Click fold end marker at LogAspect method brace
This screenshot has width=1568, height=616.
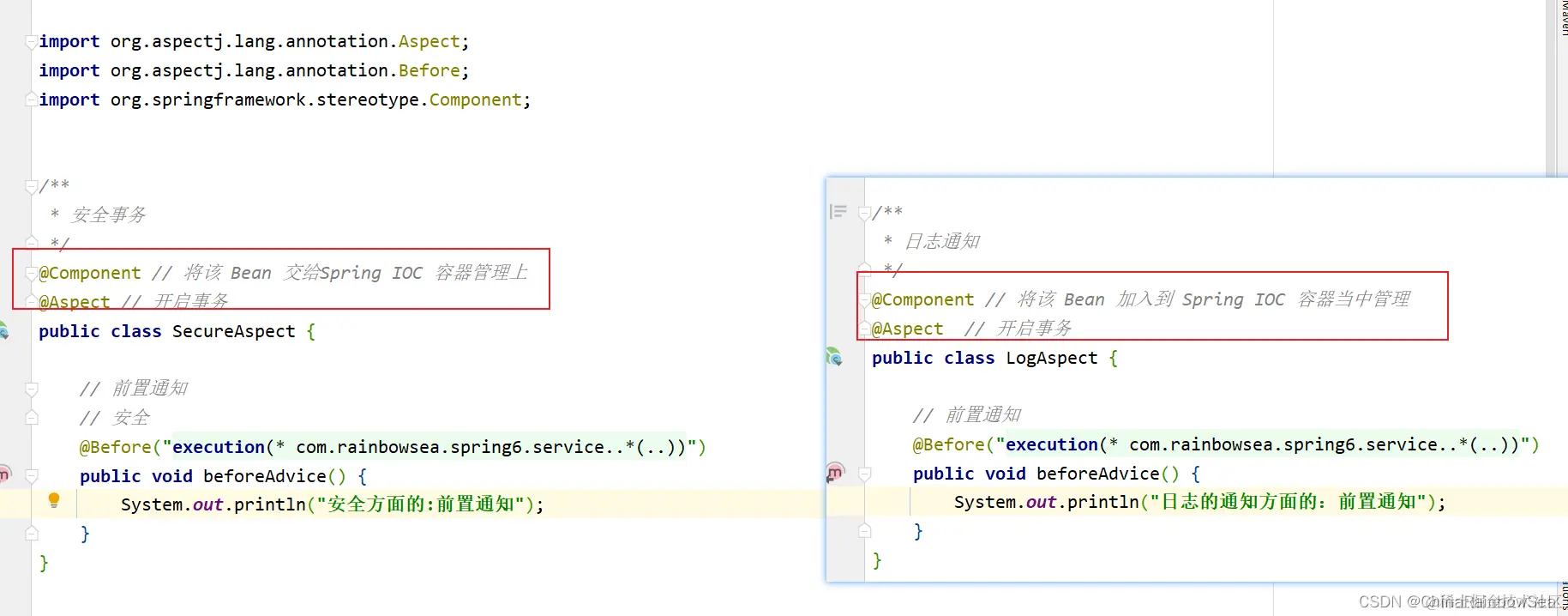[865, 531]
